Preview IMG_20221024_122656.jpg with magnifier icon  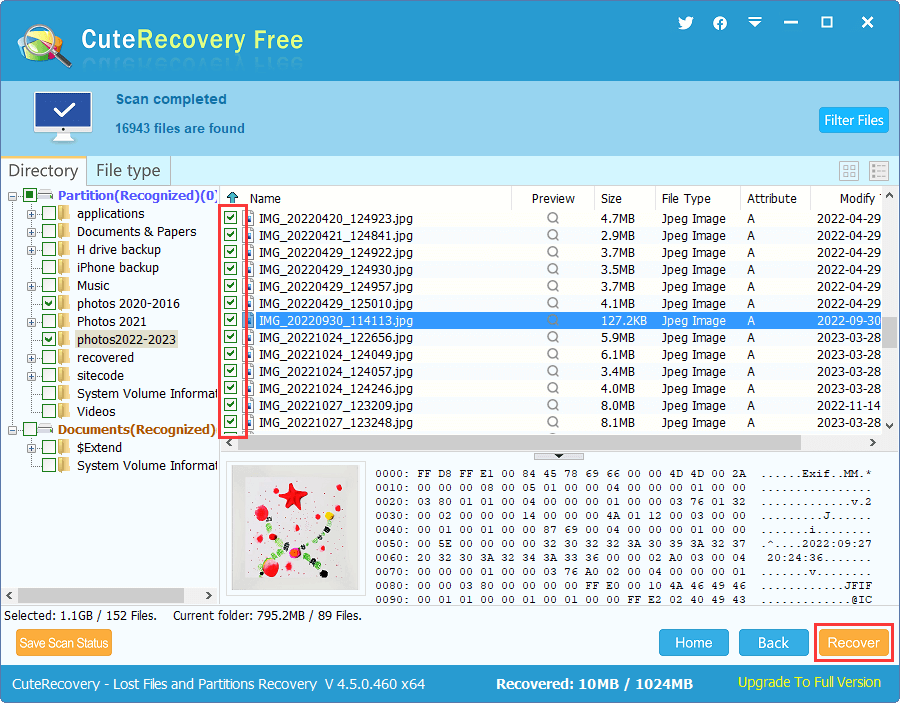point(553,338)
